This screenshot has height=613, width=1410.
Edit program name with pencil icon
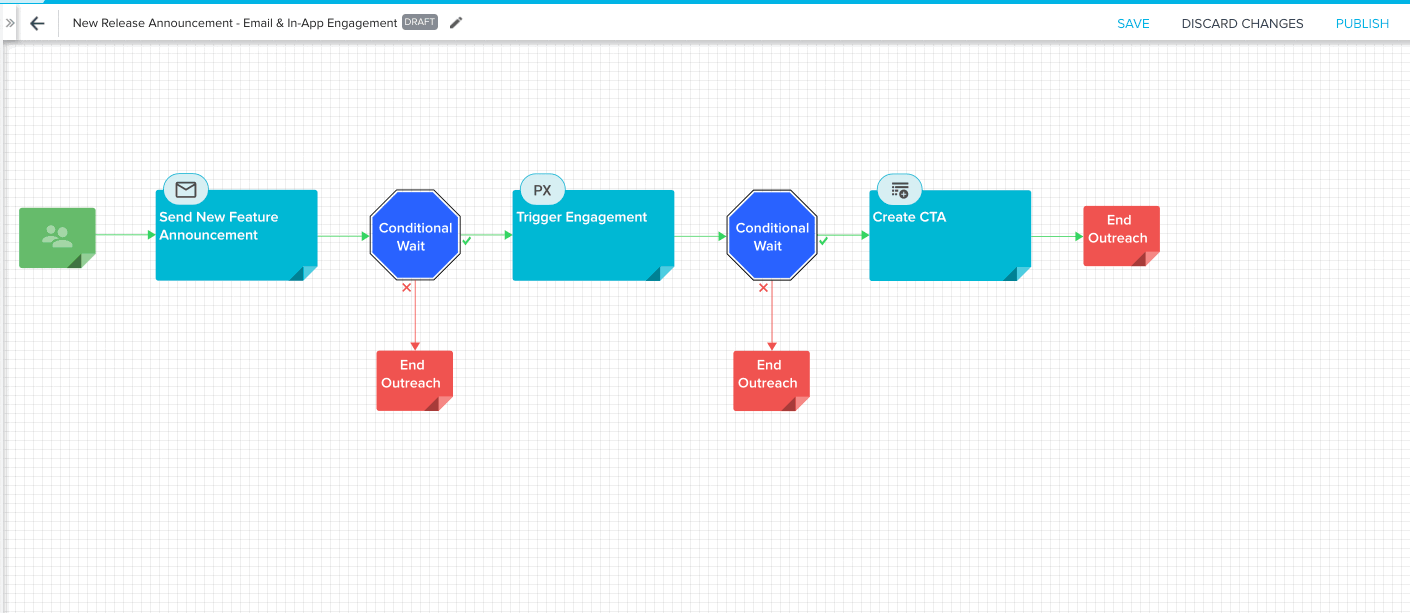coord(456,23)
